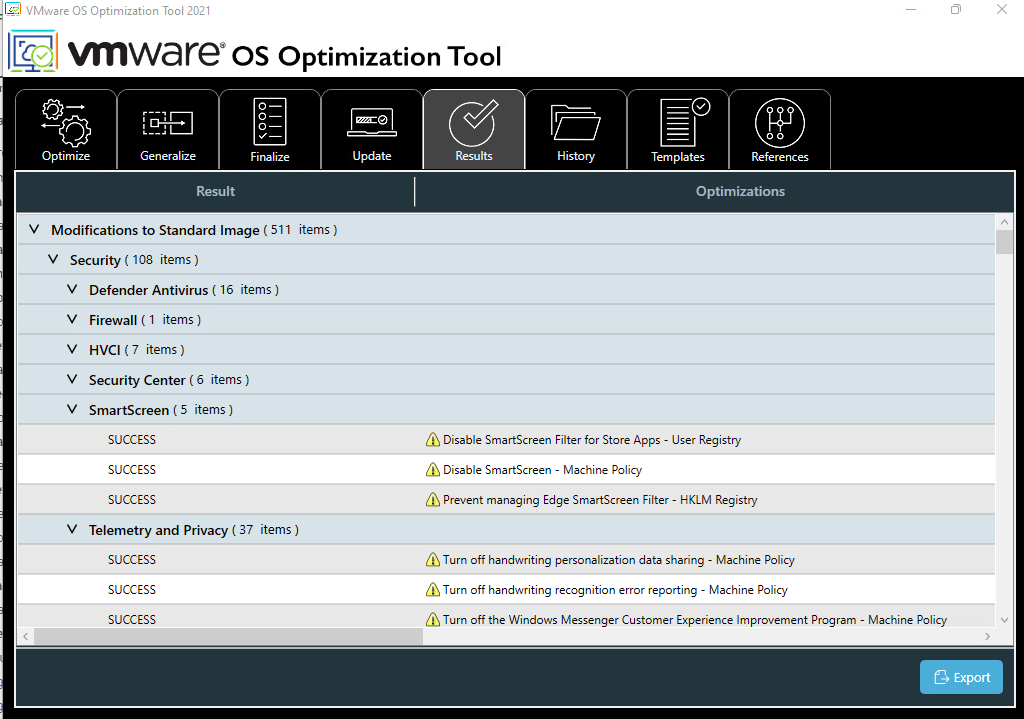Collapse the Telemetry and Privacy group
The height and width of the screenshot is (719, 1024).
pyautogui.click(x=72, y=530)
